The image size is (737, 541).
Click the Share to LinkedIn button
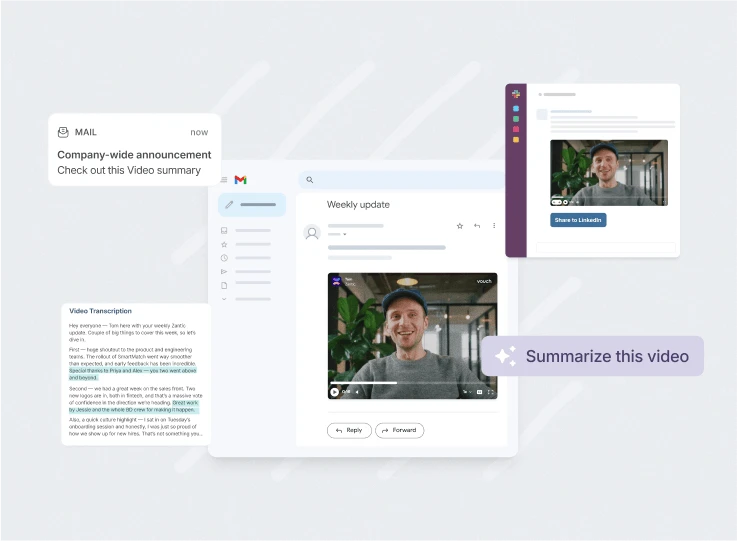click(x=578, y=220)
